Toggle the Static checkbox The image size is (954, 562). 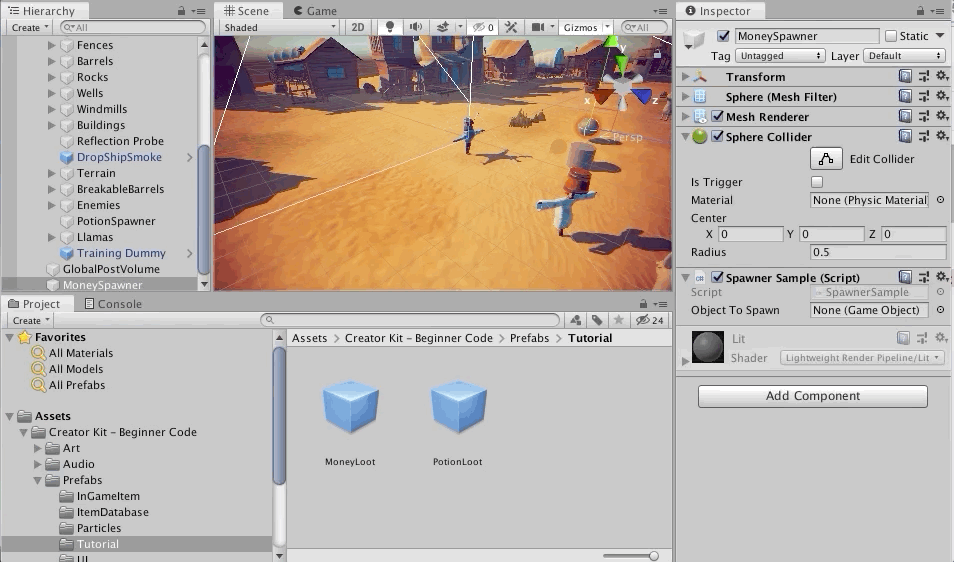[891, 36]
